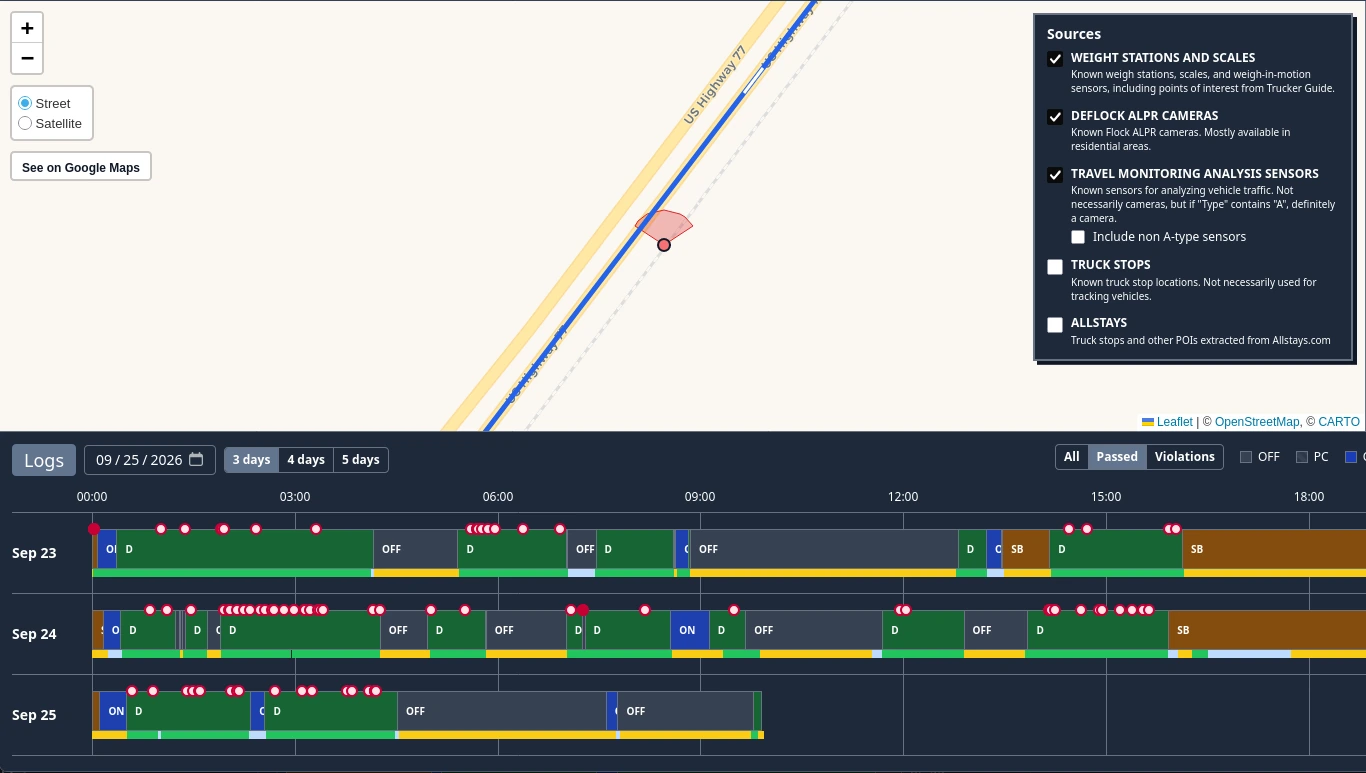Open the OpenStreetMap attribution link

click(x=1257, y=422)
